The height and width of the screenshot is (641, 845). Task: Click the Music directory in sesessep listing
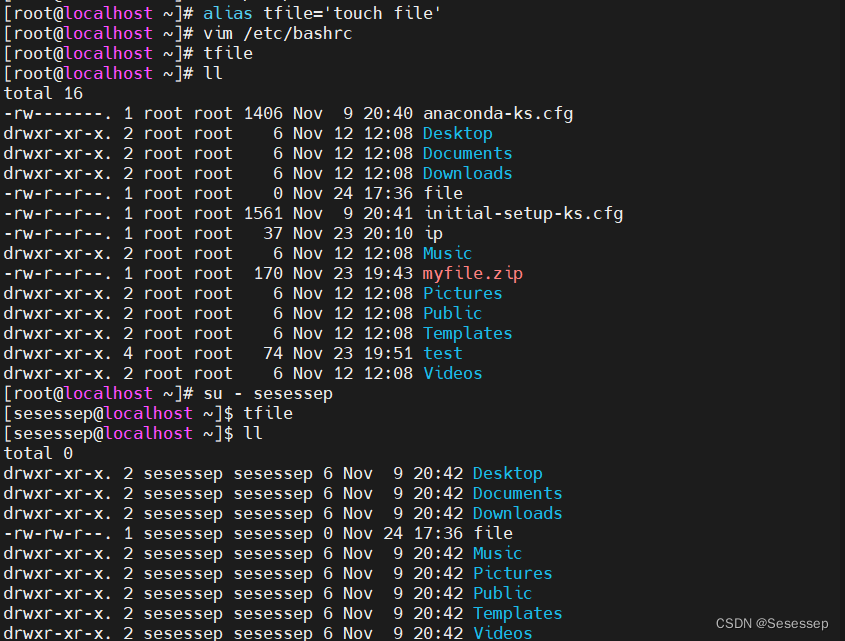pos(497,553)
